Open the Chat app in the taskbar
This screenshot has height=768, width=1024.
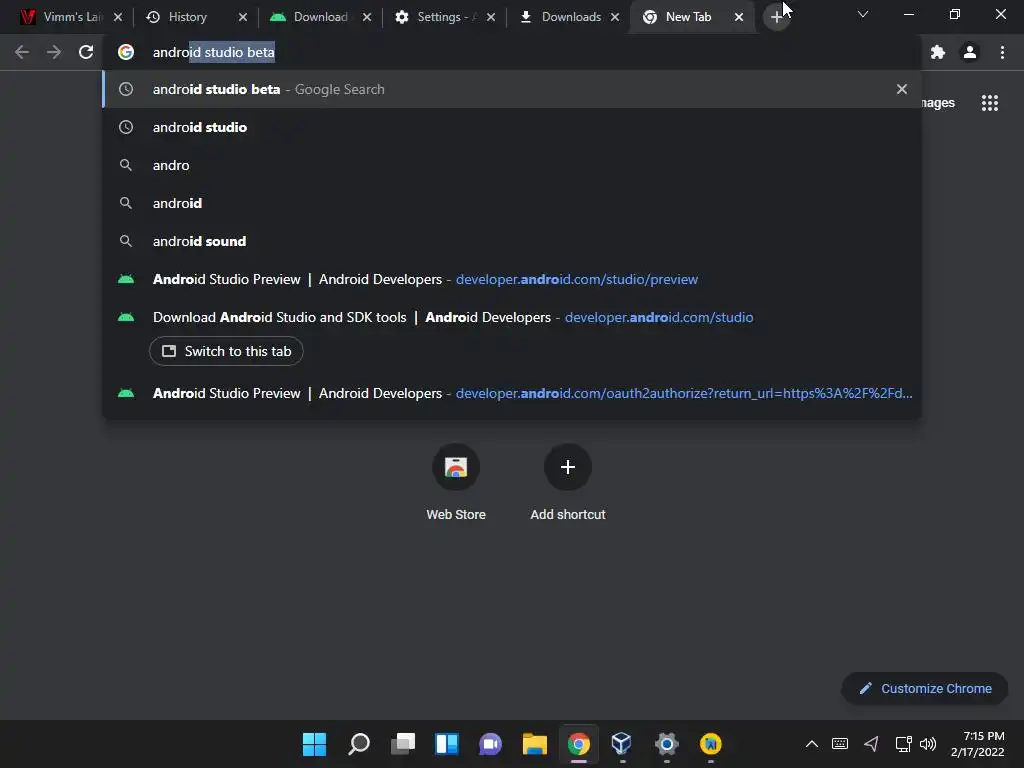[490, 744]
